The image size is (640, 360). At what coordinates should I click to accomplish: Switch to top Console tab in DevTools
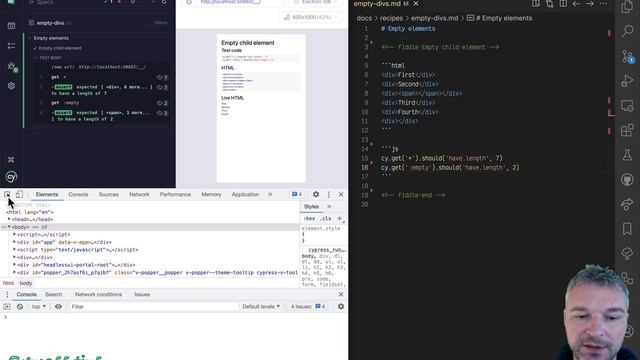(78, 195)
